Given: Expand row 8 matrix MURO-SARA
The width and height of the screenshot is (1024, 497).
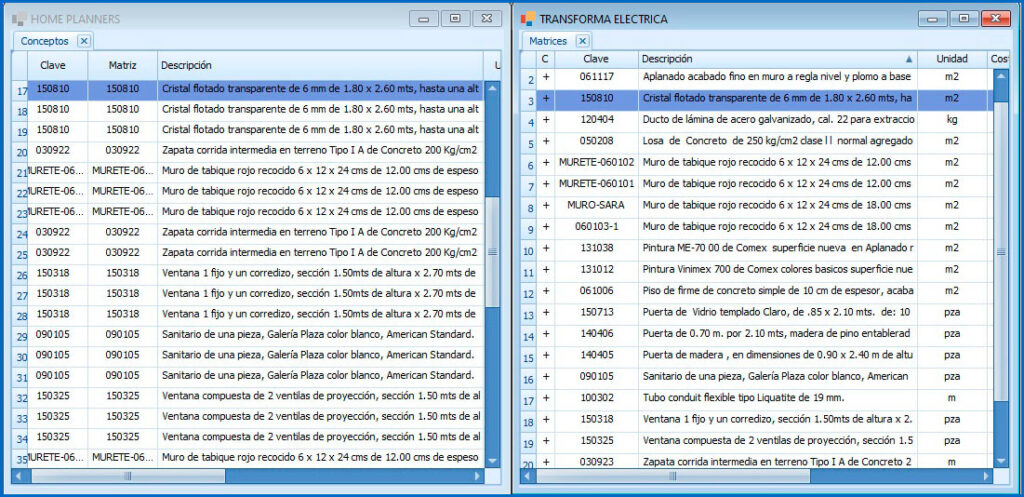Looking at the screenshot, I should [545, 205].
